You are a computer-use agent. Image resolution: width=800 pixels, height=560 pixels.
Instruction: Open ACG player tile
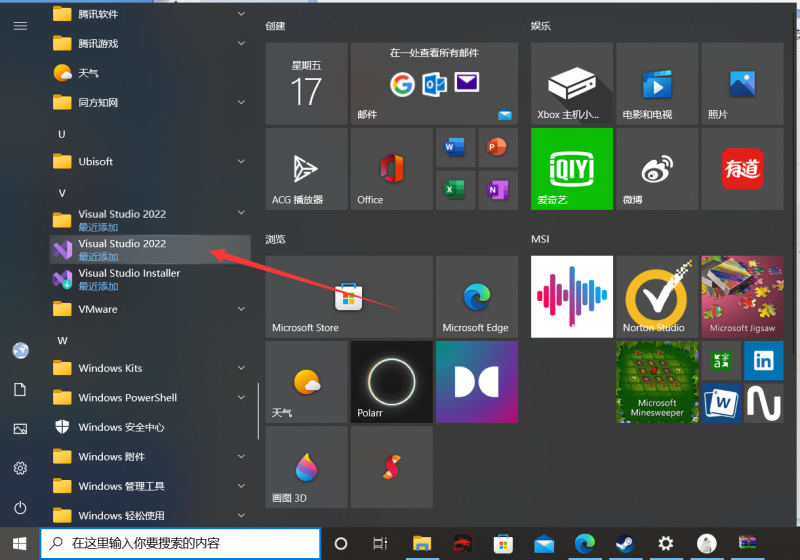tap(306, 168)
